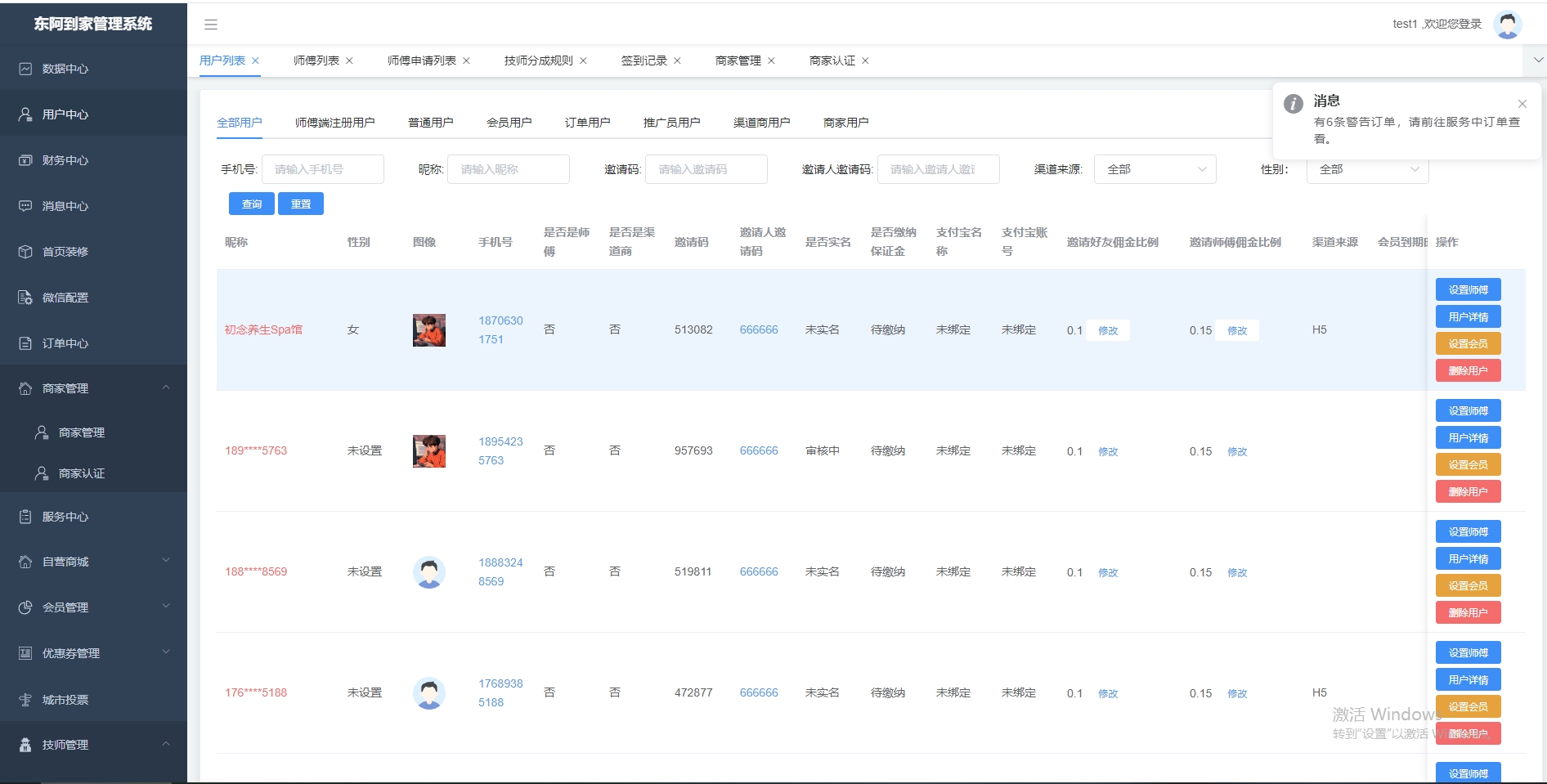Open the page tabs dropdown arrow
The image size is (1547, 784).
tap(1537, 60)
